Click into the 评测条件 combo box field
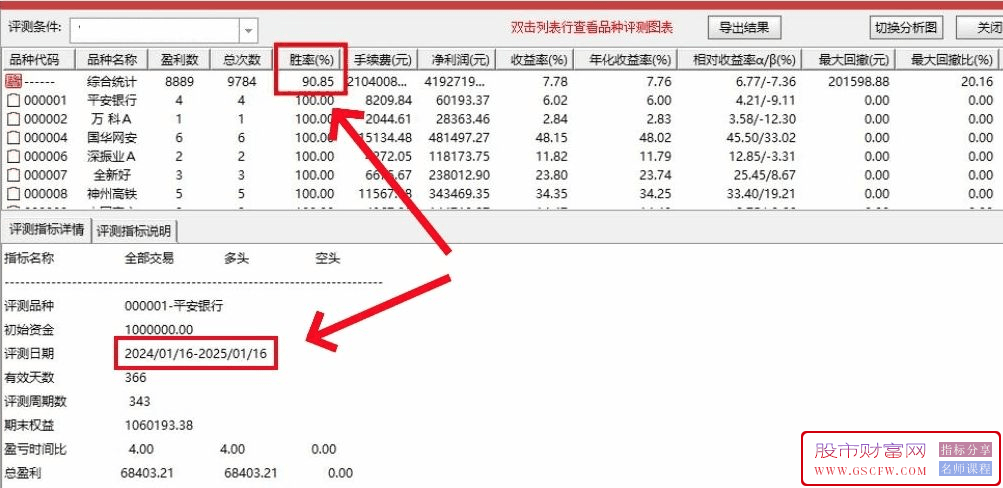 coord(154,30)
